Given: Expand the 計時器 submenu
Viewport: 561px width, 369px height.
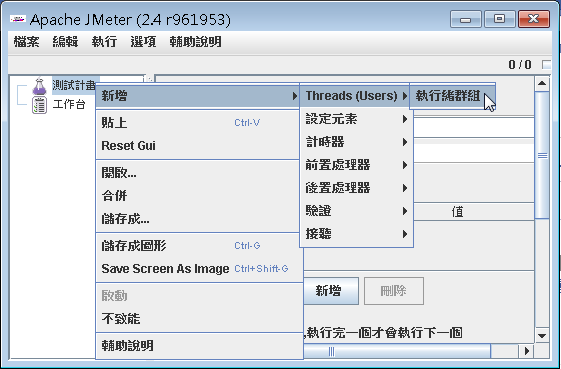Looking at the screenshot, I should 356,142.
